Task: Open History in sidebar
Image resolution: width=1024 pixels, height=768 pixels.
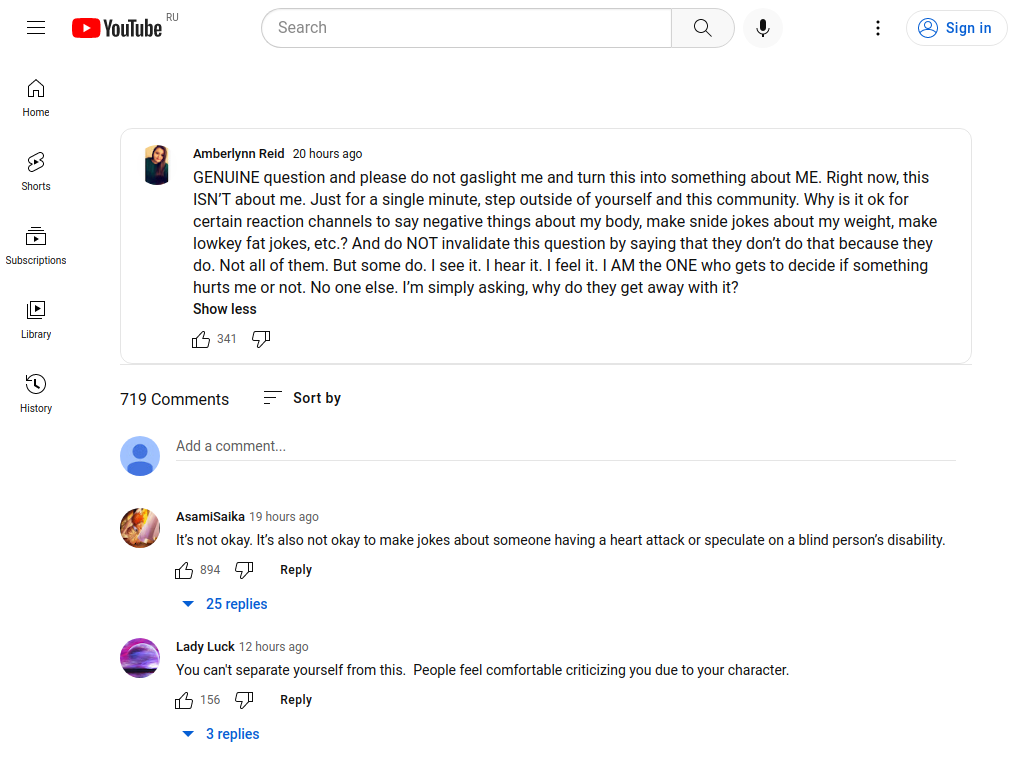Action: tap(36, 393)
